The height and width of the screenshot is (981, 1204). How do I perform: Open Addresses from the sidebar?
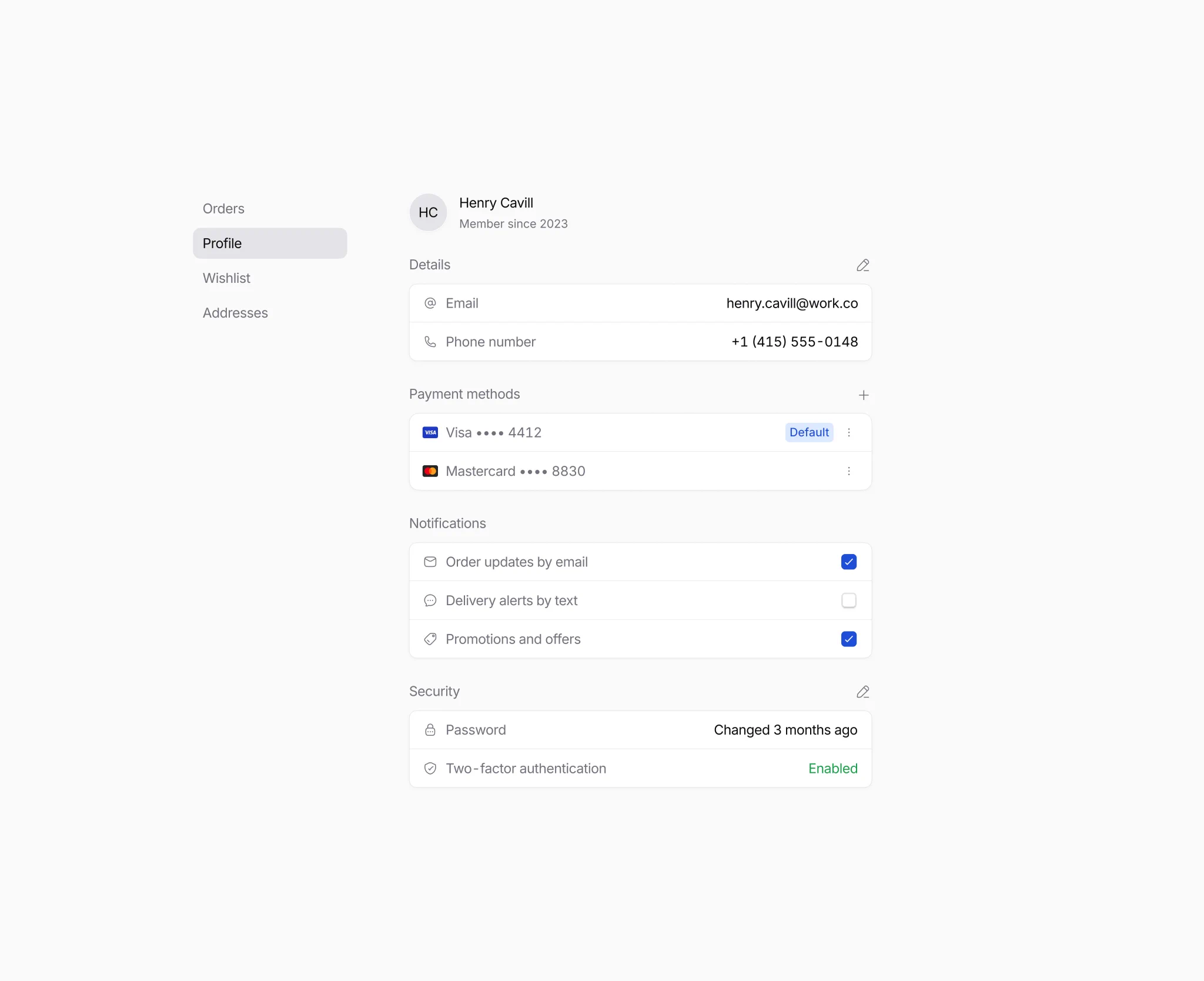(x=270, y=313)
